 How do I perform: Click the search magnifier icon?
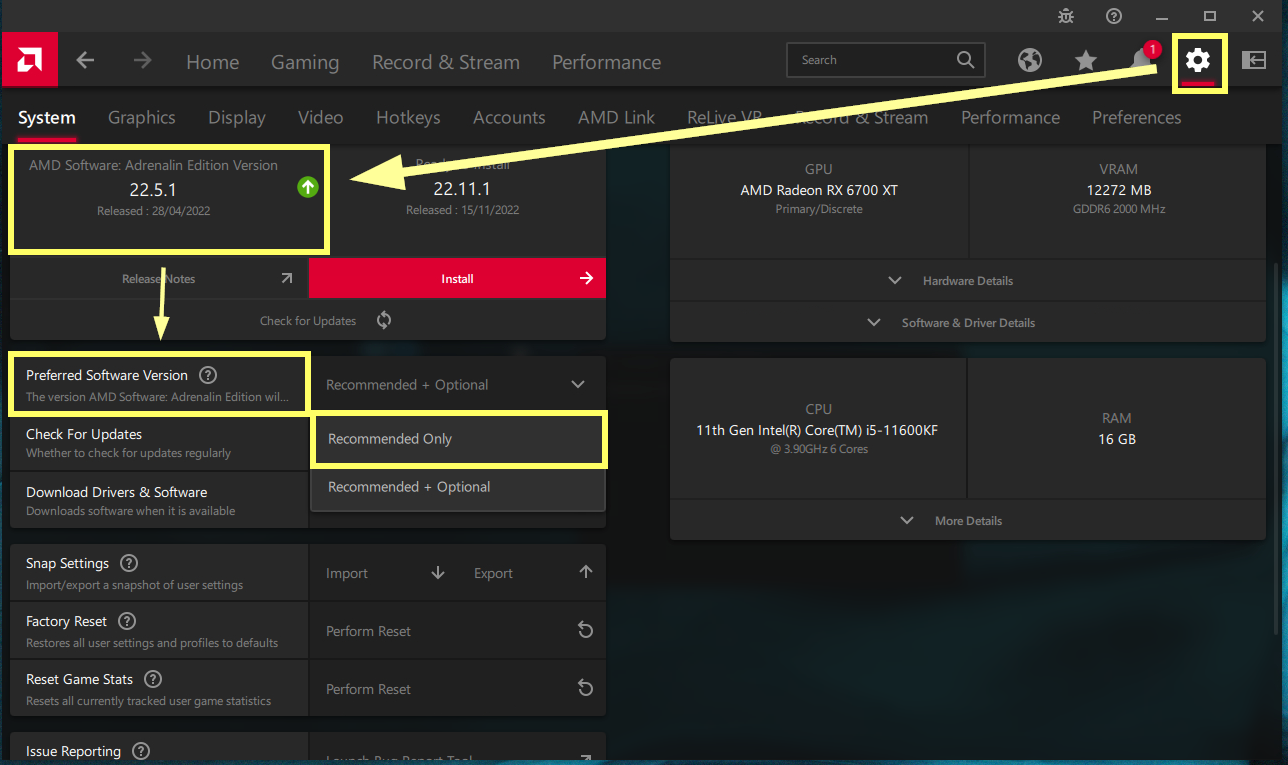(x=965, y=60)
